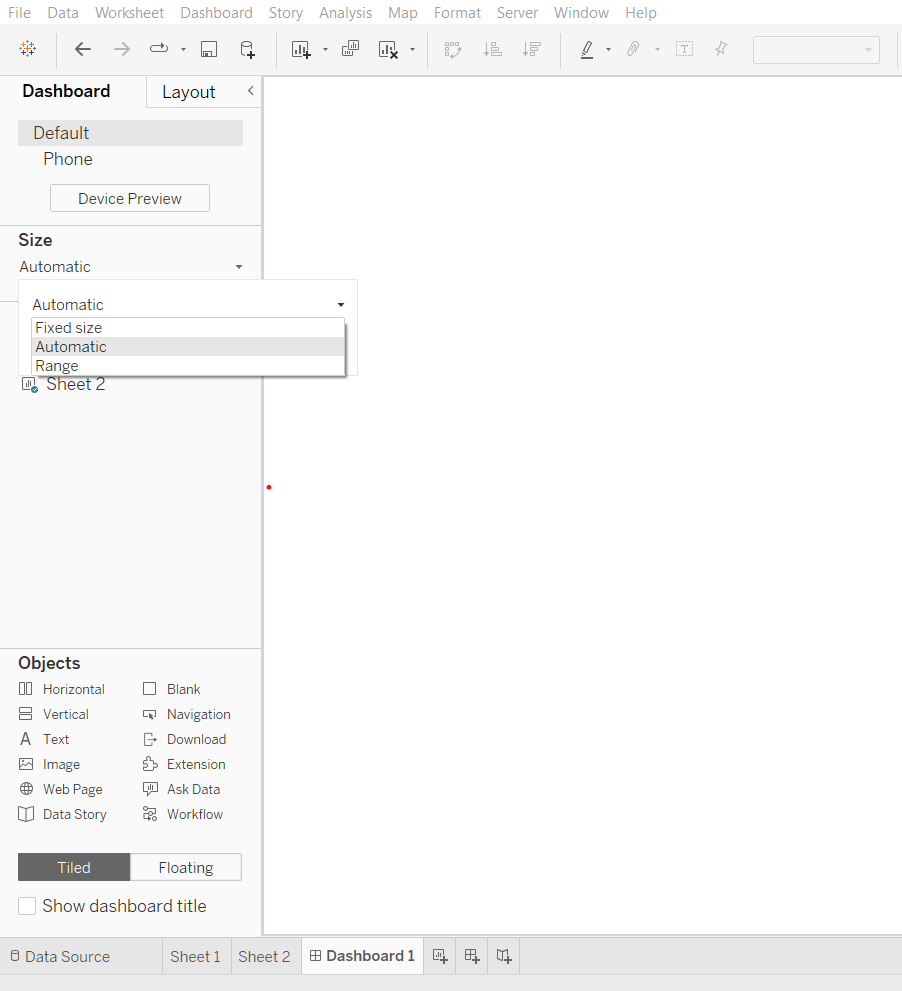Open the Data Source tab
902x991 pixels.
click(x=59, y=956)
